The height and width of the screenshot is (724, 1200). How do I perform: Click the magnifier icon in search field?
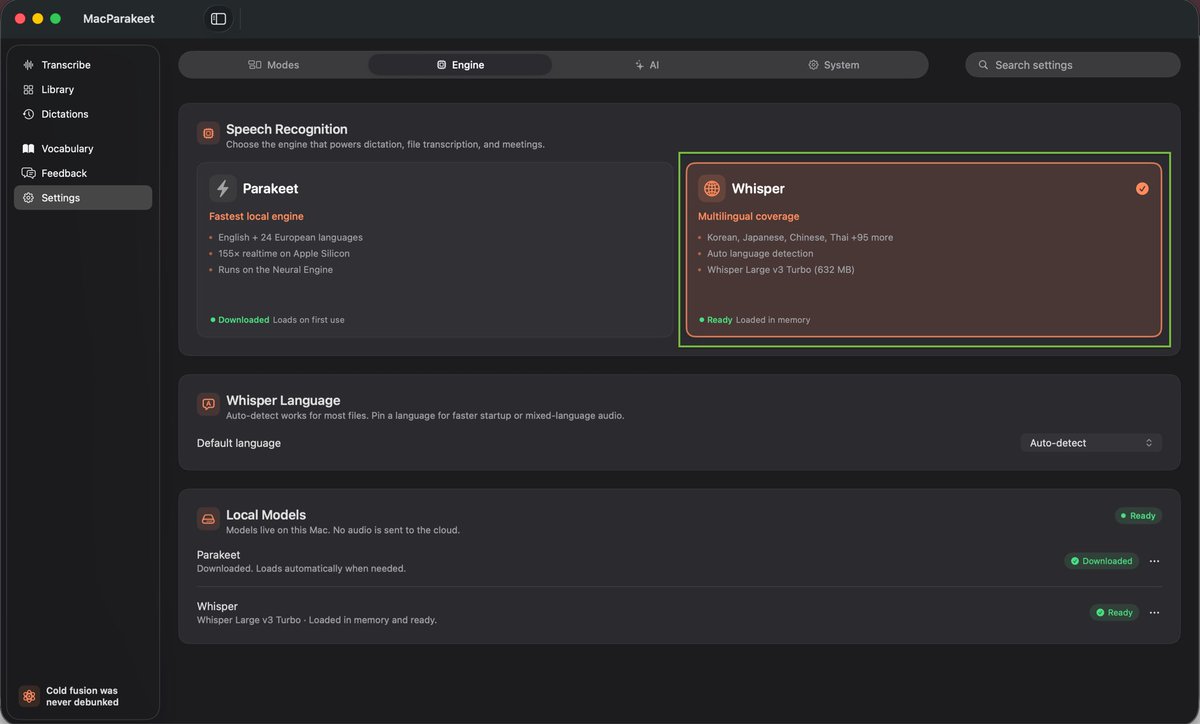(983, 65)
